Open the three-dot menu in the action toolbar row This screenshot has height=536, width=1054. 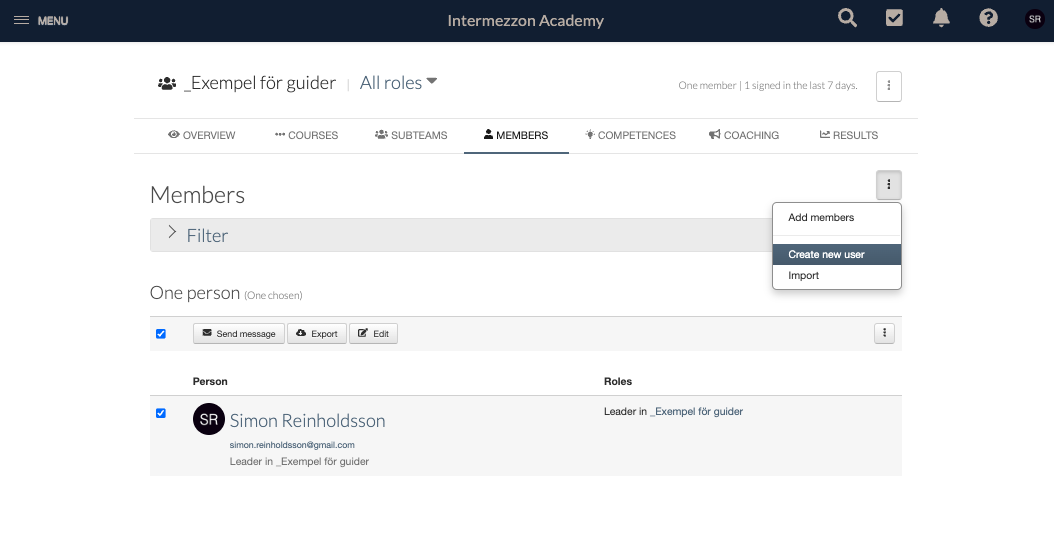[x=884, y=333]
